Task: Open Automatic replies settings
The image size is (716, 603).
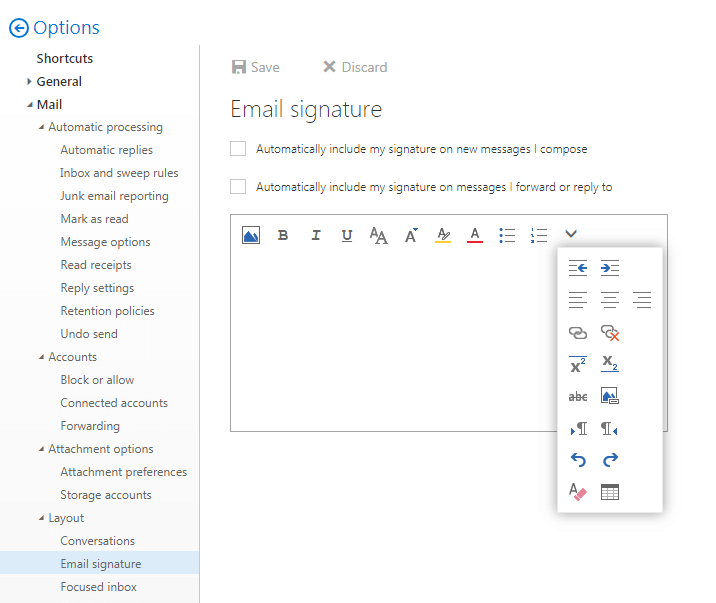Action: (x=107, y=150)
